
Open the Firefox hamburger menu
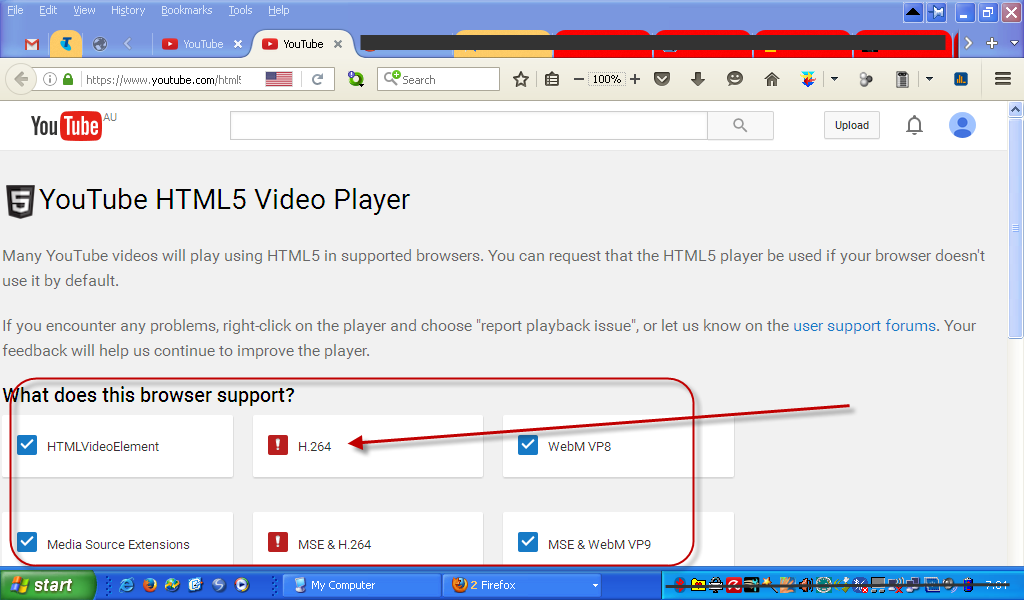[1003, 80]
